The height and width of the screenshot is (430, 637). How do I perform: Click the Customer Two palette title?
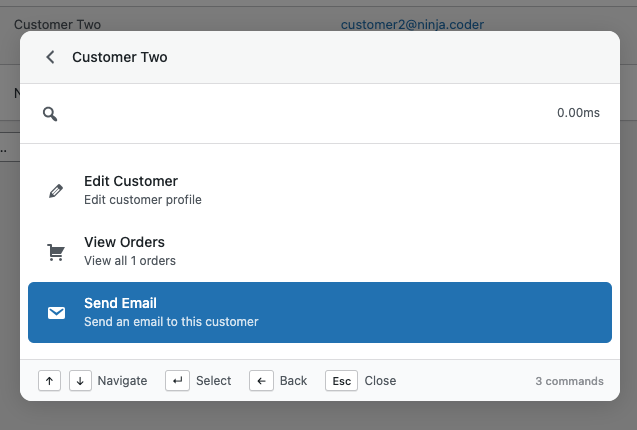pyautogui.click(x=120, y=57)
